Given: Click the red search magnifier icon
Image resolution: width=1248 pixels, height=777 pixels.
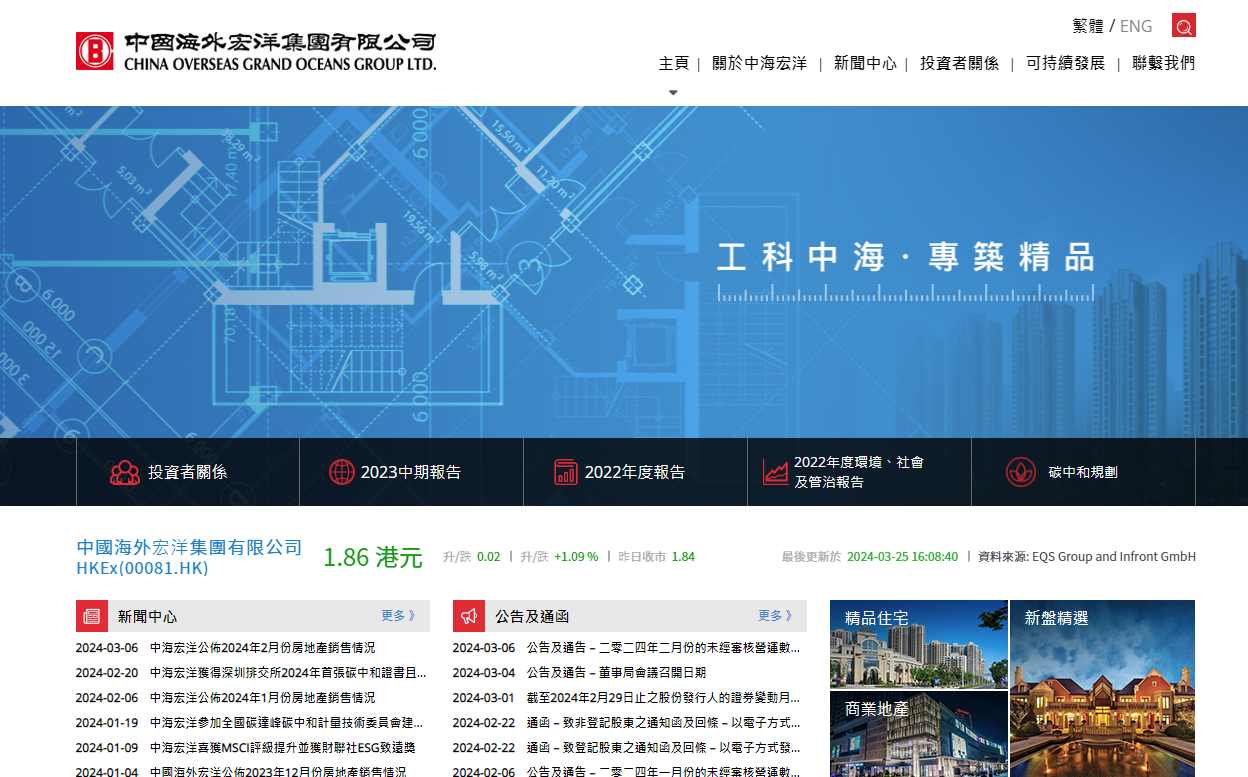Looking at the screenshot, I should (1183, 26).
